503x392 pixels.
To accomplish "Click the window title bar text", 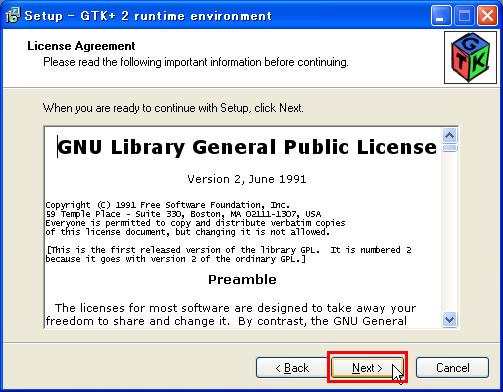I will (148, 16).
